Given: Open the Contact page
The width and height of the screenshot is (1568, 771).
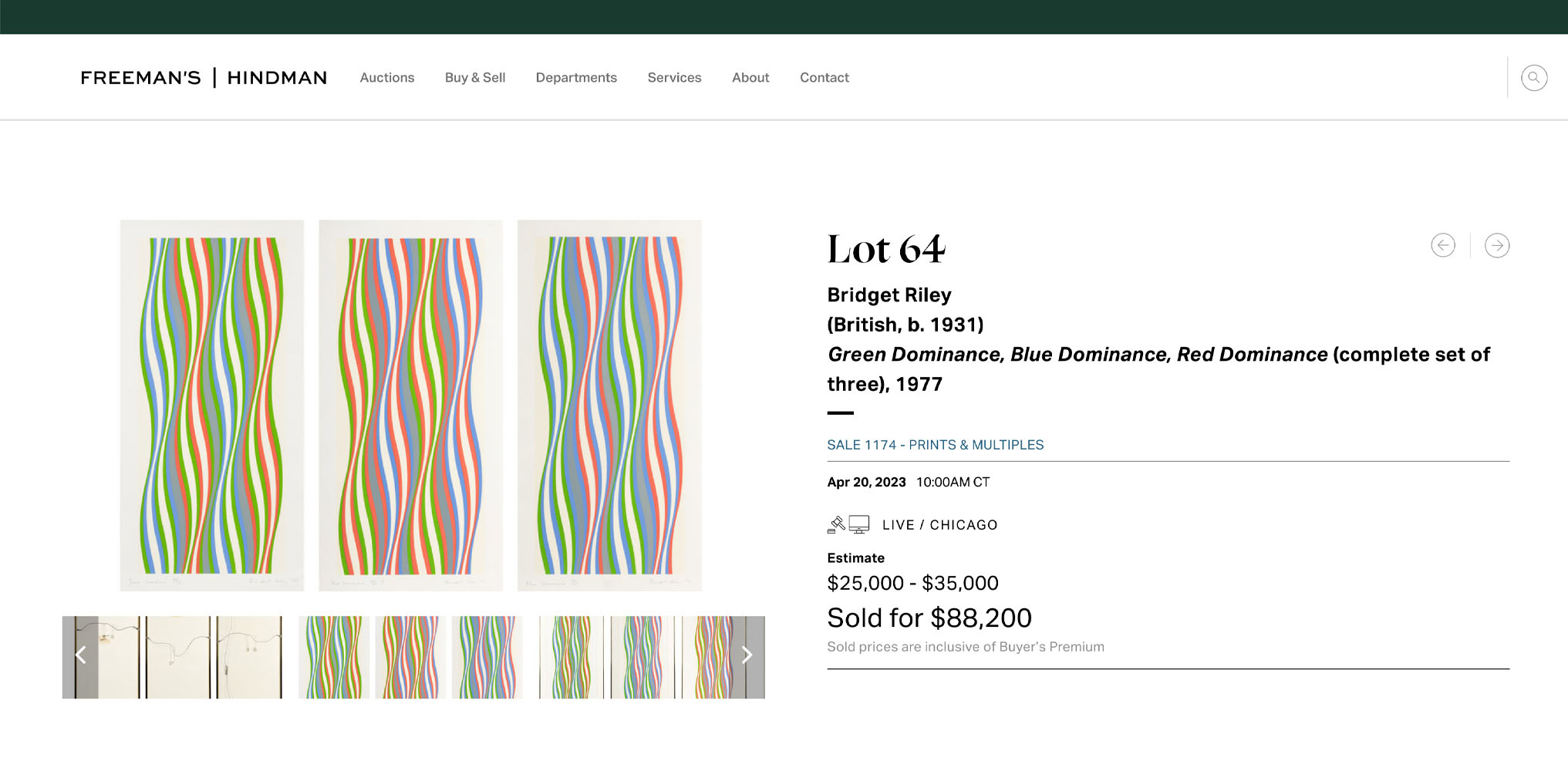Looking at the screenshot, I should click(x=824, y=77).
